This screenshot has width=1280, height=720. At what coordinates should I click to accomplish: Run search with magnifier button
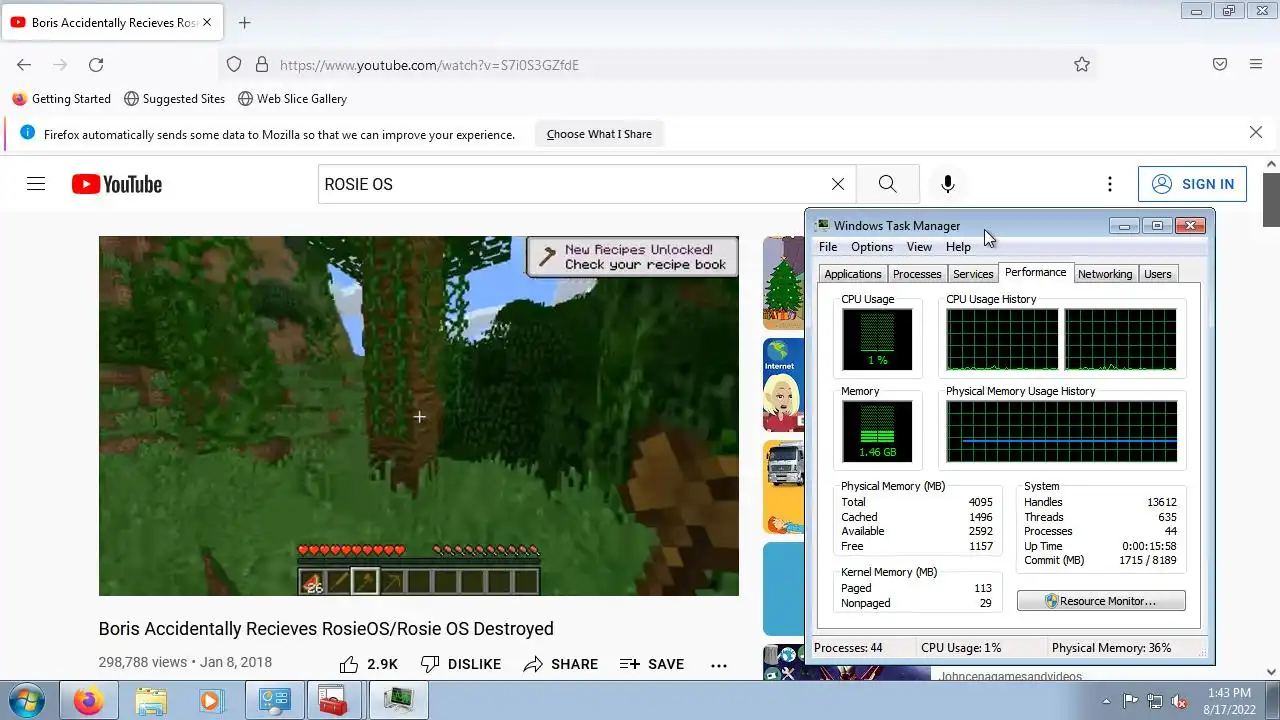[x=887, y=184]
